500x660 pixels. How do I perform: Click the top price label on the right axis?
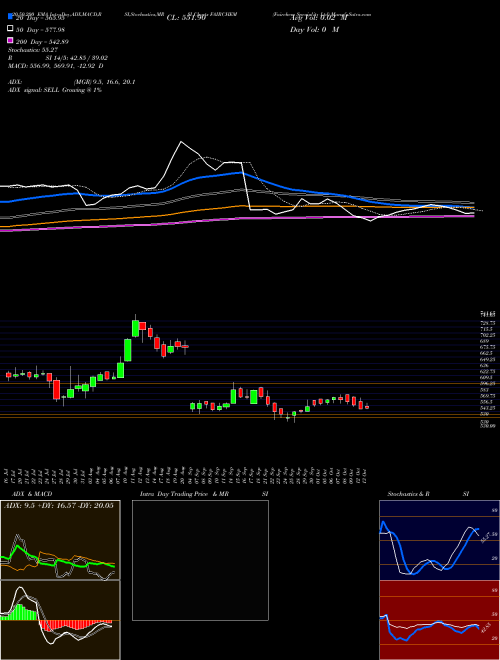click(x=489, y=314)
